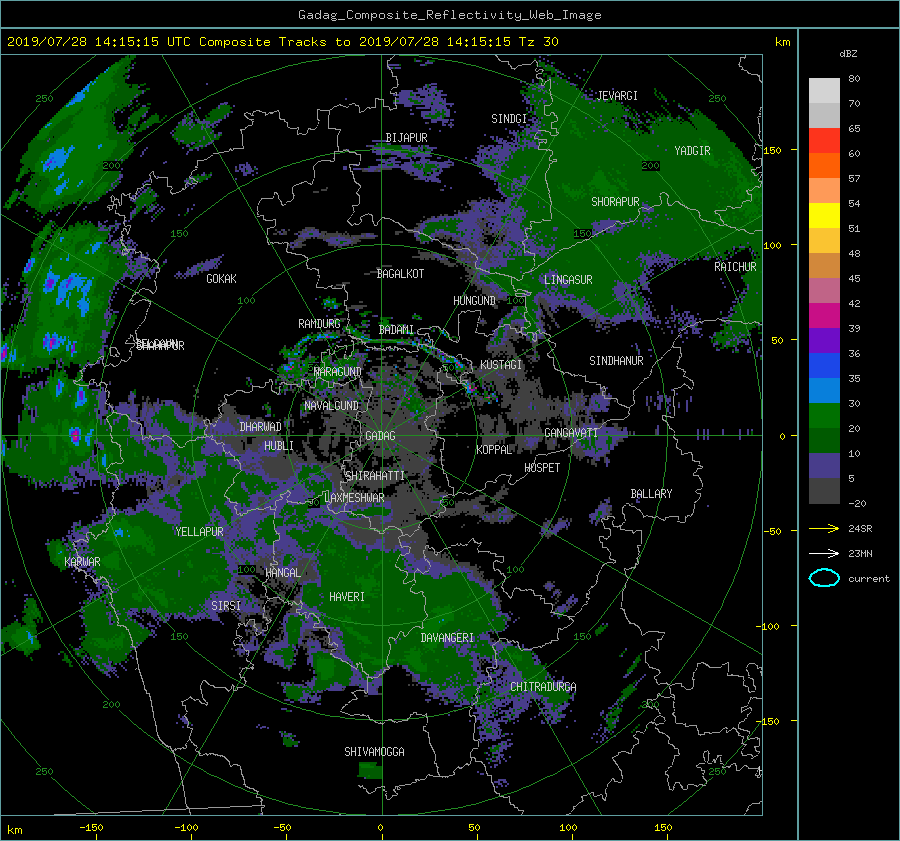Screen dimensions: 900x841
Task: Click the '-20' value on dBZ scale
Action: tap(857, 503)
